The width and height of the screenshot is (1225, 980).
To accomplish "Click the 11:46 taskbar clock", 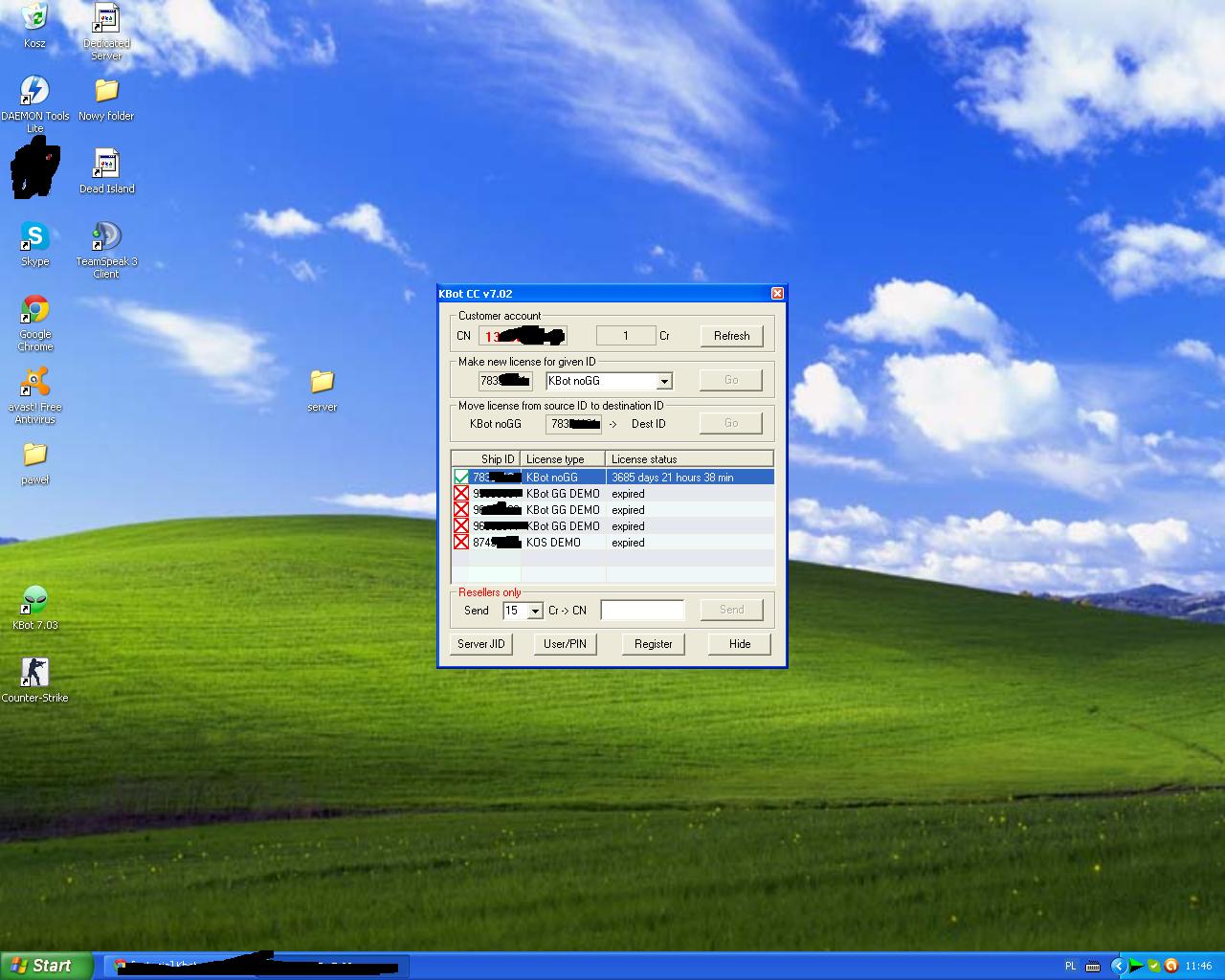I will pyautogui.click(x=1198, y=966).
